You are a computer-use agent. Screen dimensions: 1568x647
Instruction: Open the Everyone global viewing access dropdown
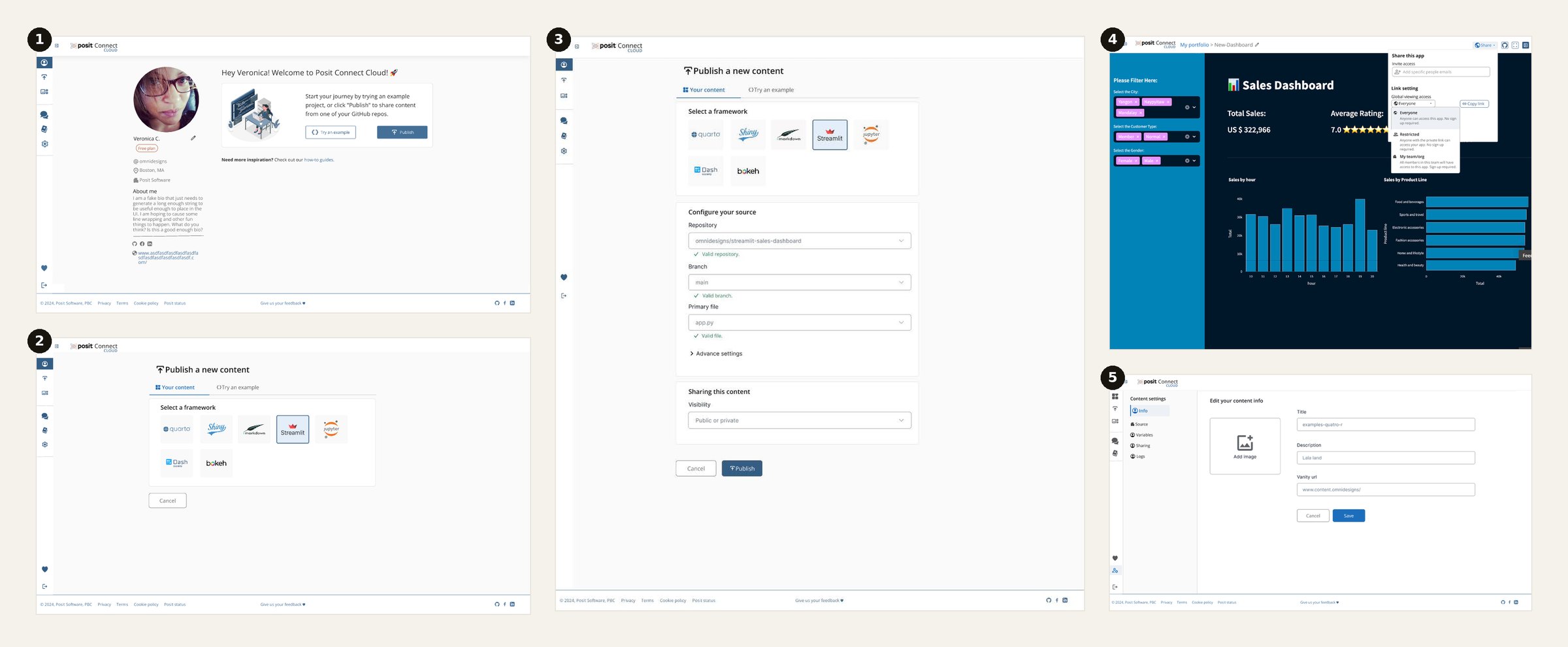pyautogui.click(x=1413, y=103)
